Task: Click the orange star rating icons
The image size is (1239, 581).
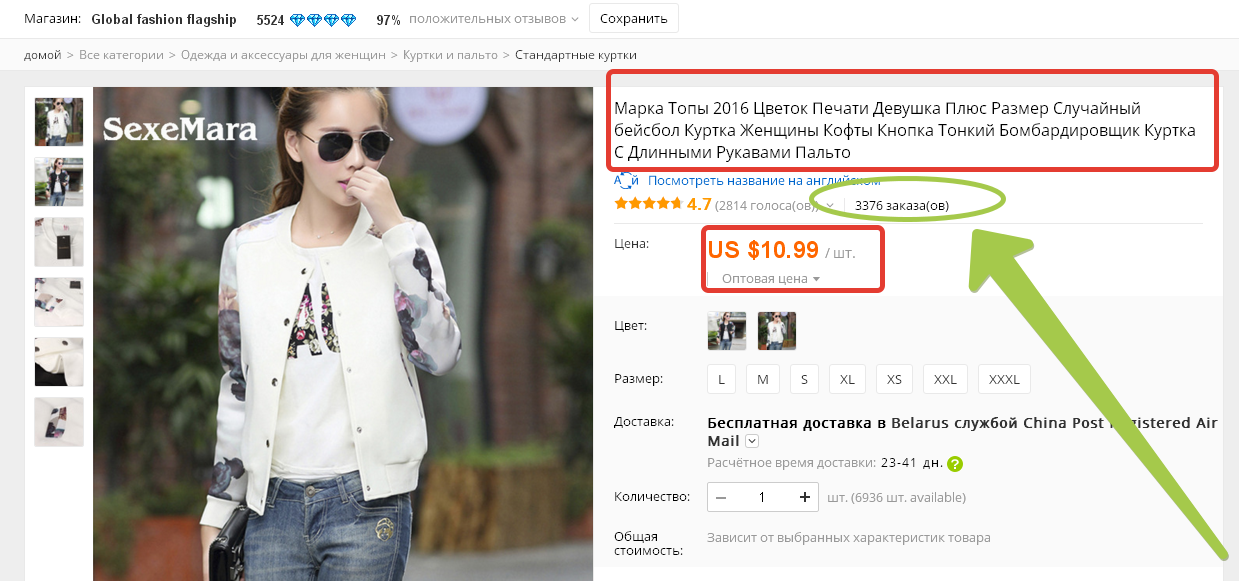Action: pyautogui.click(x=648, y=205)
